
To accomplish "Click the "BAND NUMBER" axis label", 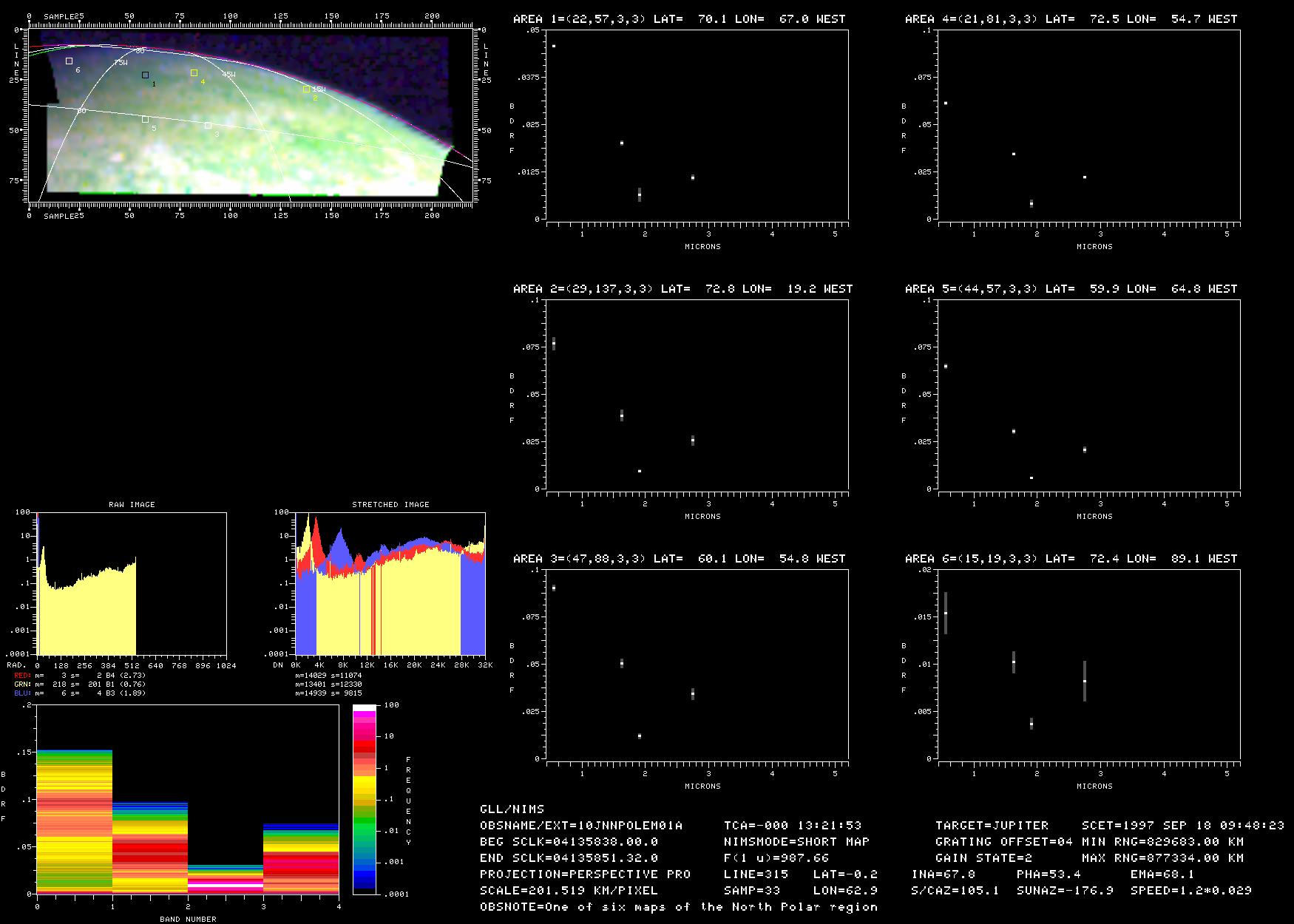I will pos(188,920).
